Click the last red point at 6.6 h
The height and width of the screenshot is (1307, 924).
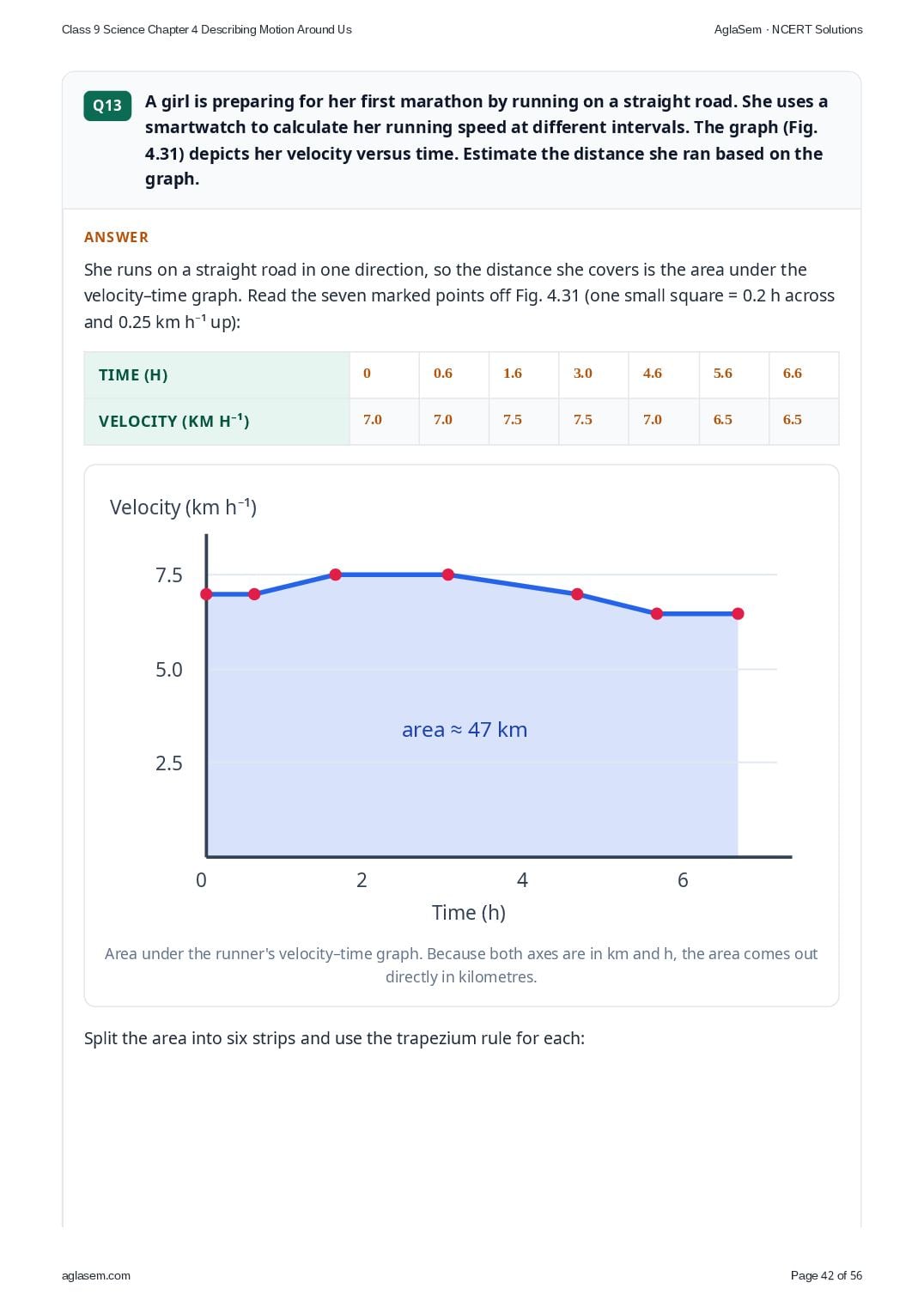[x=738, y=614]
